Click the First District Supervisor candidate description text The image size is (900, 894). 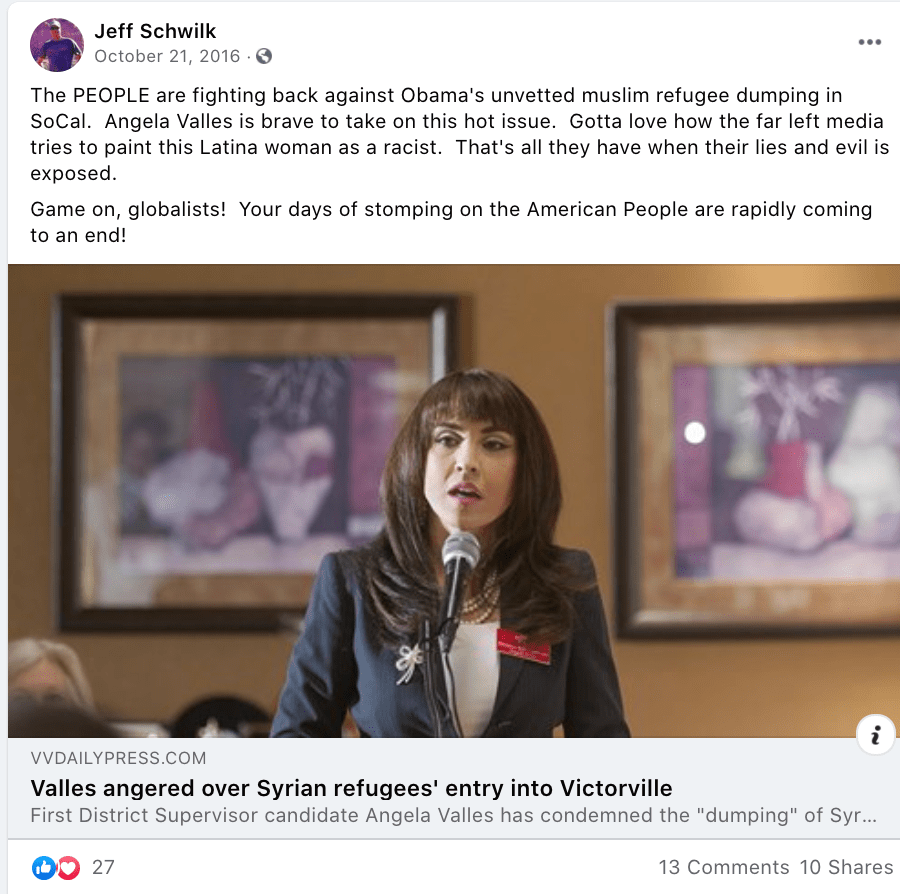click(x=453, y=815)
